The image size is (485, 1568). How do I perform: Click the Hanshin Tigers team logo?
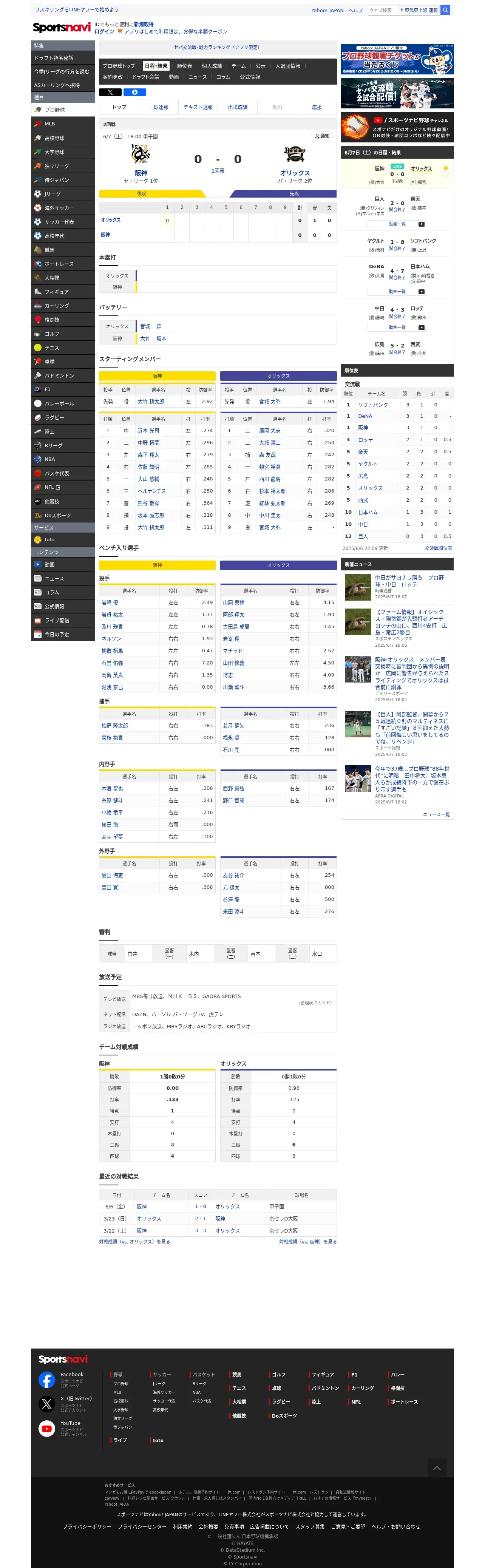[141, 154]
